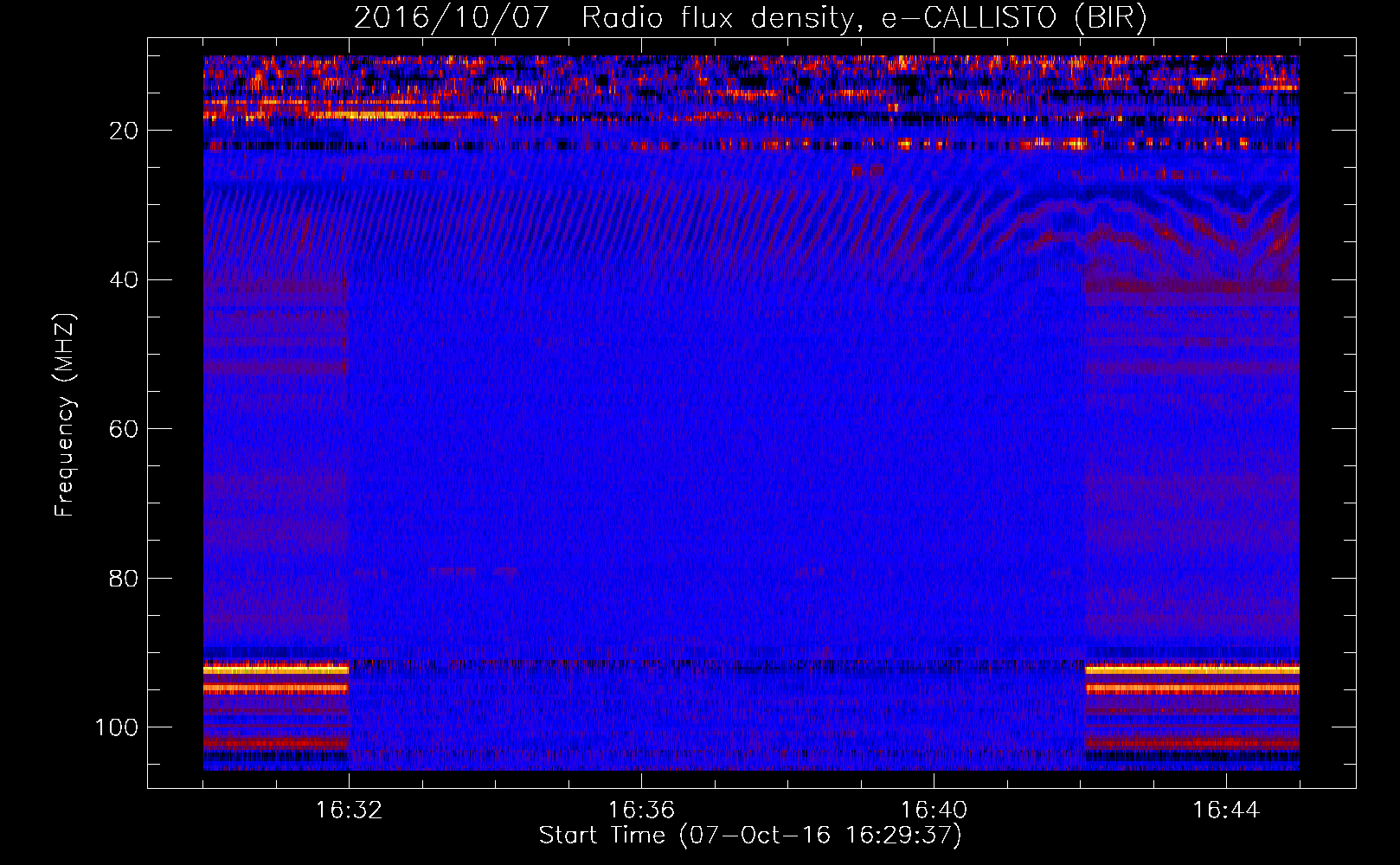Click the 60 MHz frequency tick label

tap(124, 429)
